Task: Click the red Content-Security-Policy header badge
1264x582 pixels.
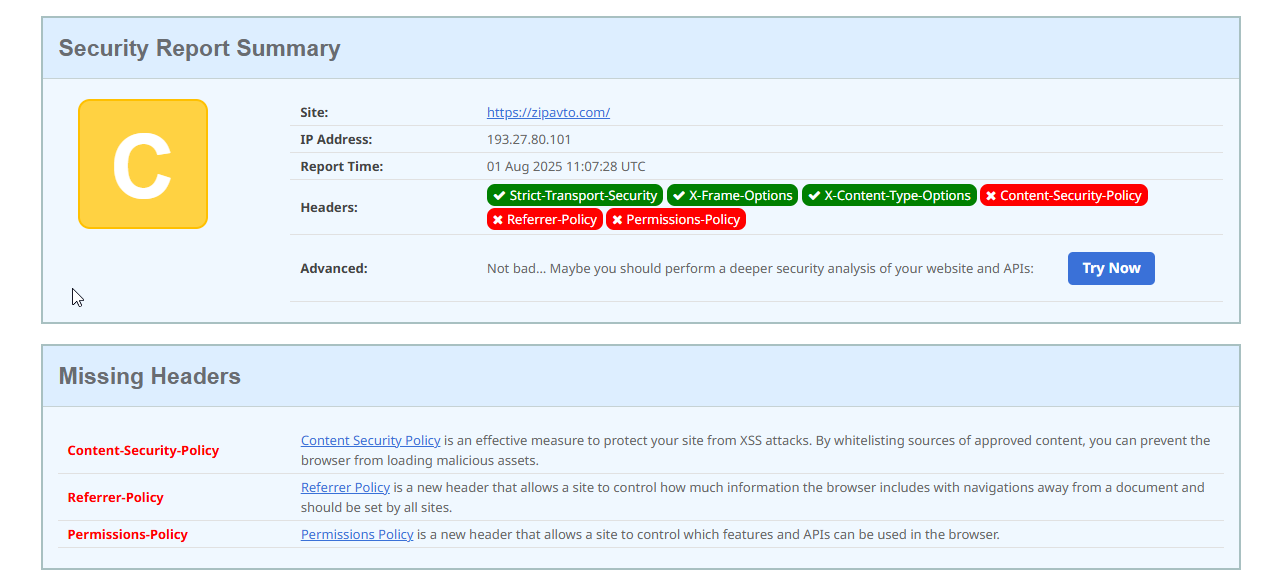Action: [1064, 195]
